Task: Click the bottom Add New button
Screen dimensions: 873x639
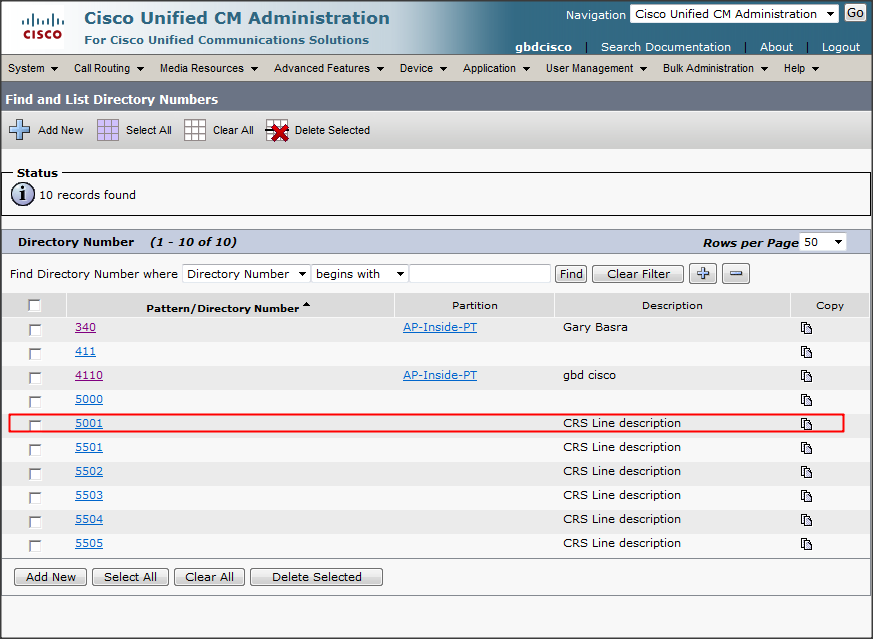Action: pyautogui.click(x=51, y=577)
